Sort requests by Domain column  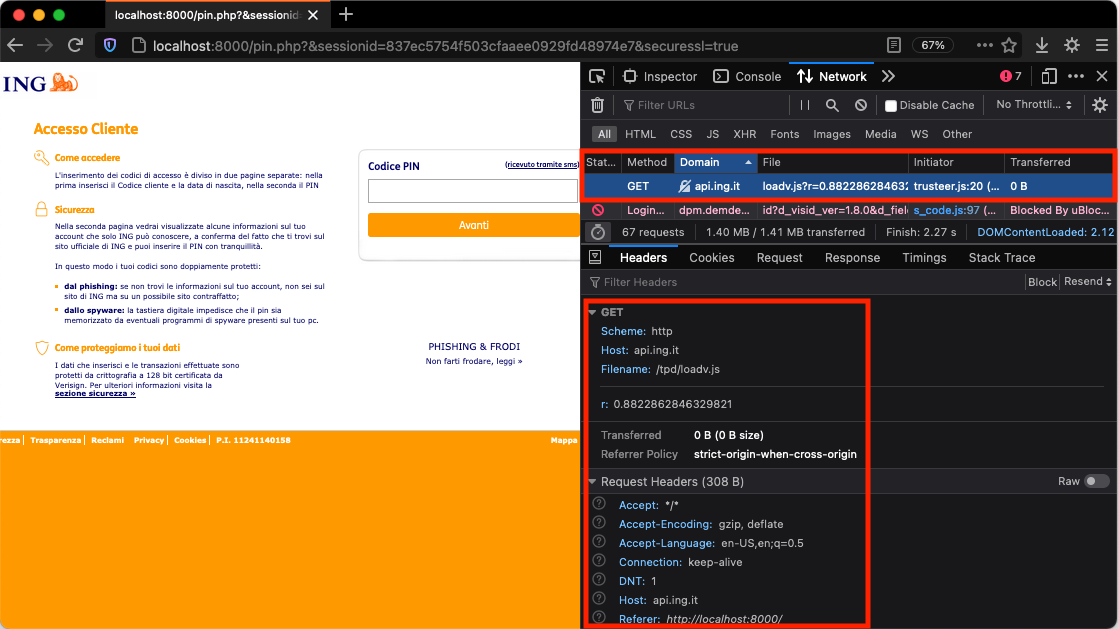coord(716,162)
